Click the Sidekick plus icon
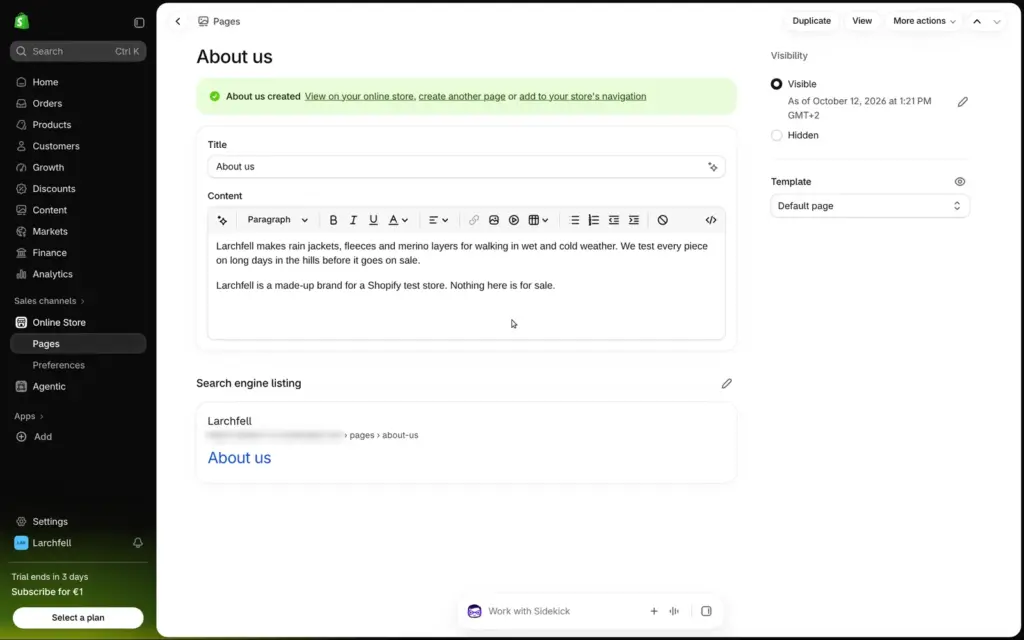 point(654,611)
